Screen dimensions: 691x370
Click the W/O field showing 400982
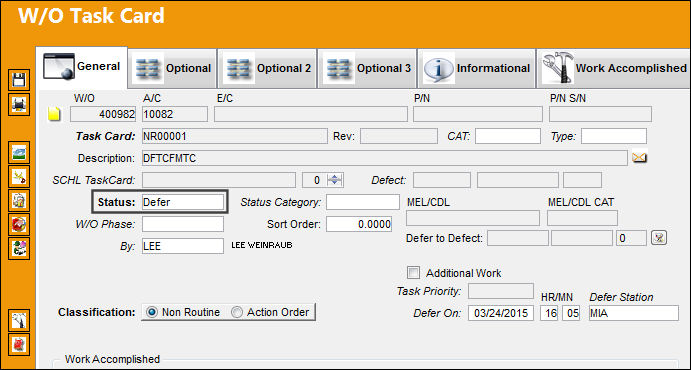(103, 114)
